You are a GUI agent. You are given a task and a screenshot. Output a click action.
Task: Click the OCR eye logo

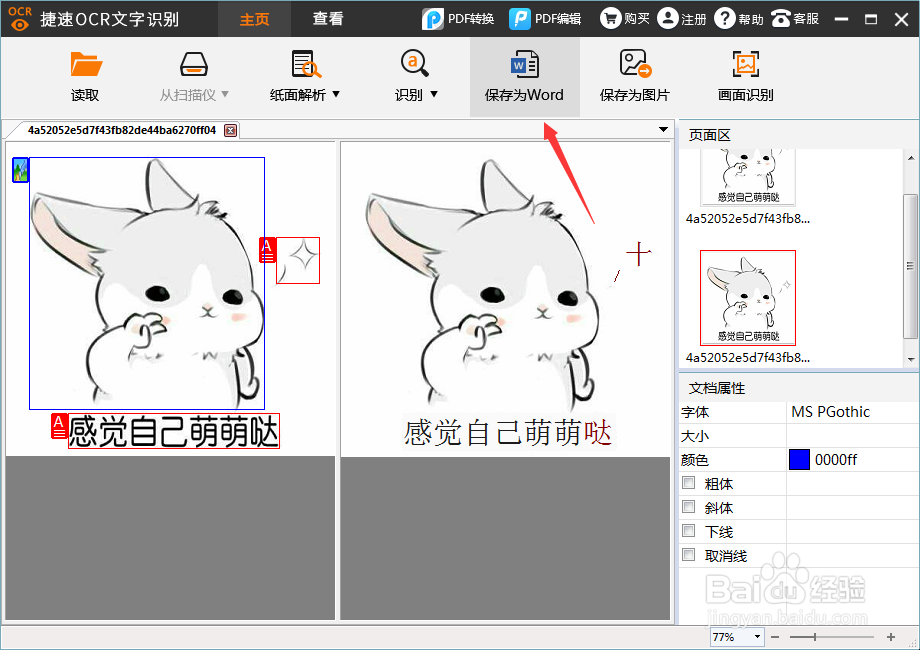tap(20, 19)
